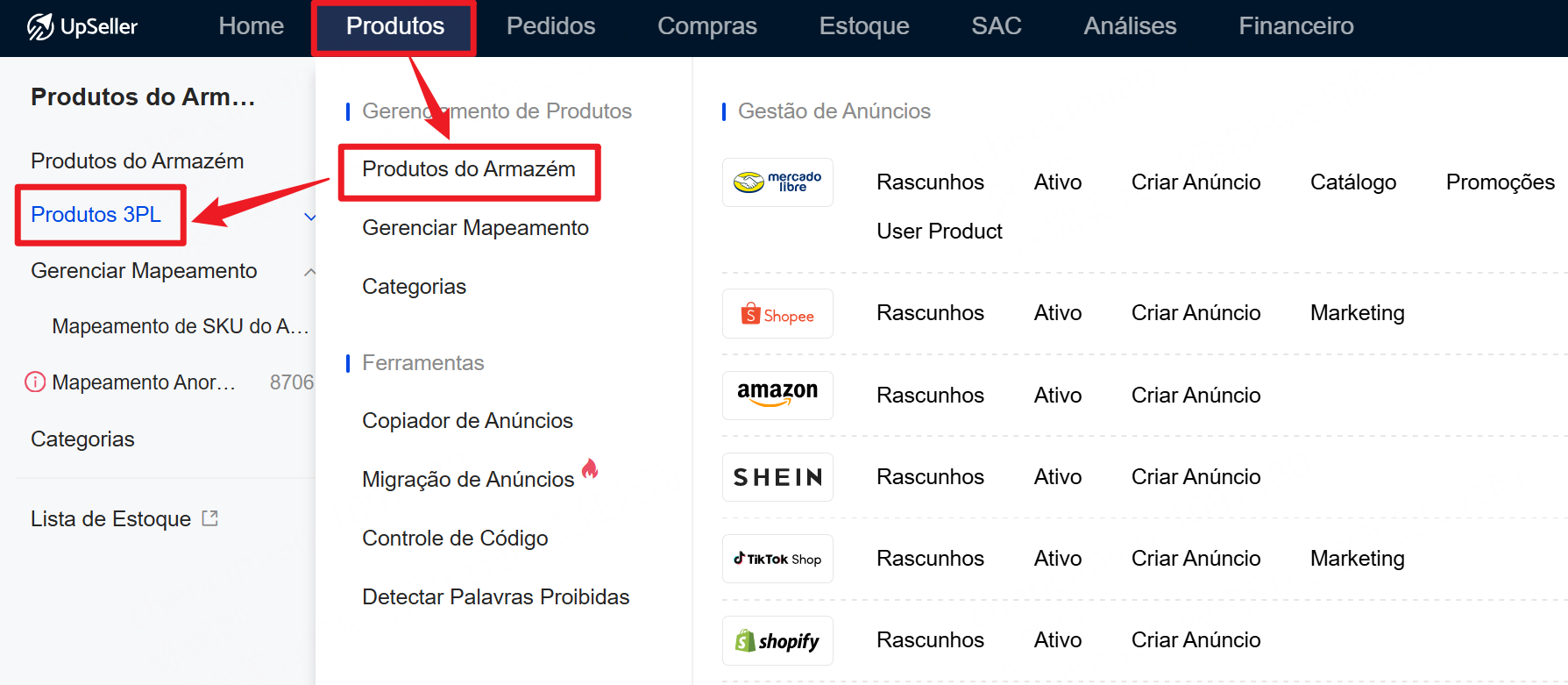Screen dimensions: 1568x685
Task: Expand the Produtos 3PL chevron
Action: pos(309,217)
